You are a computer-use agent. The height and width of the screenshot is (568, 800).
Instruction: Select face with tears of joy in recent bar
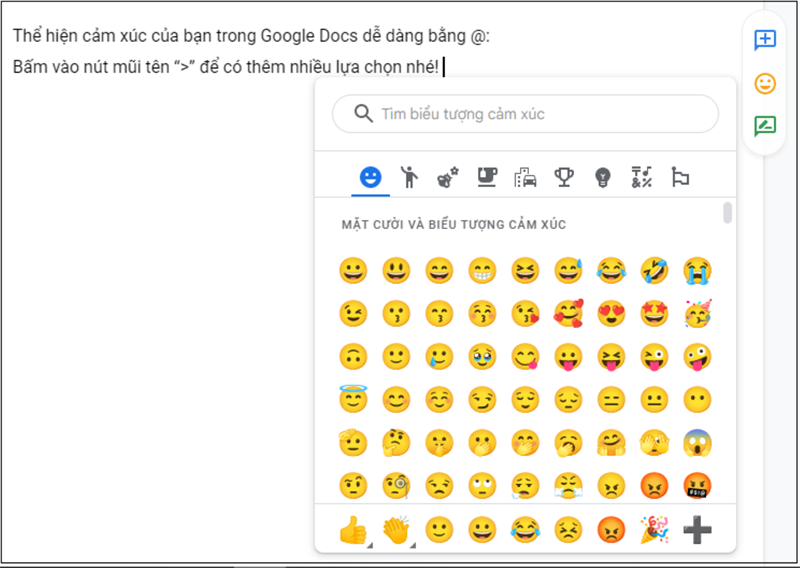(525, 530)
